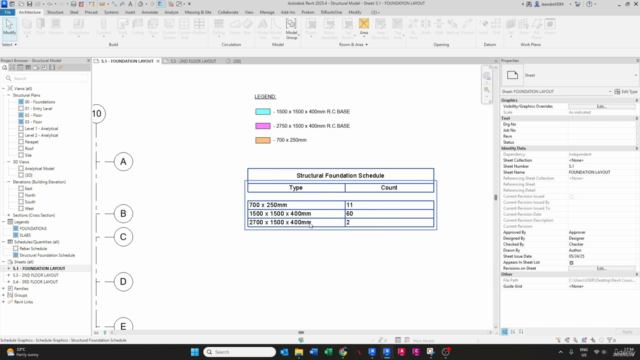
Task: Open the Select panel dropdown
Action: coord(9,44)
